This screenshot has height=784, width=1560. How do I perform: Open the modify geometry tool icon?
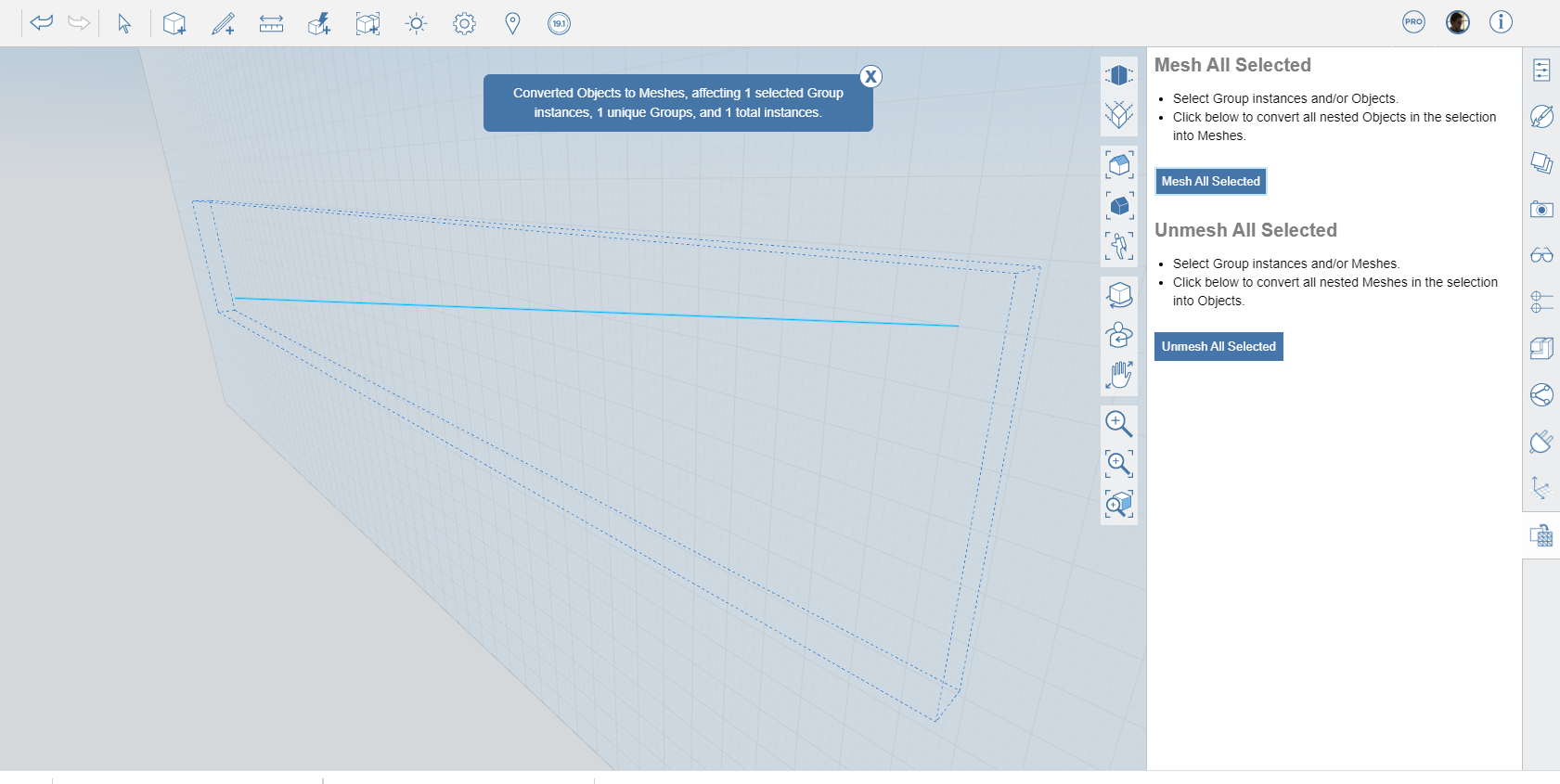pos(319,23)
